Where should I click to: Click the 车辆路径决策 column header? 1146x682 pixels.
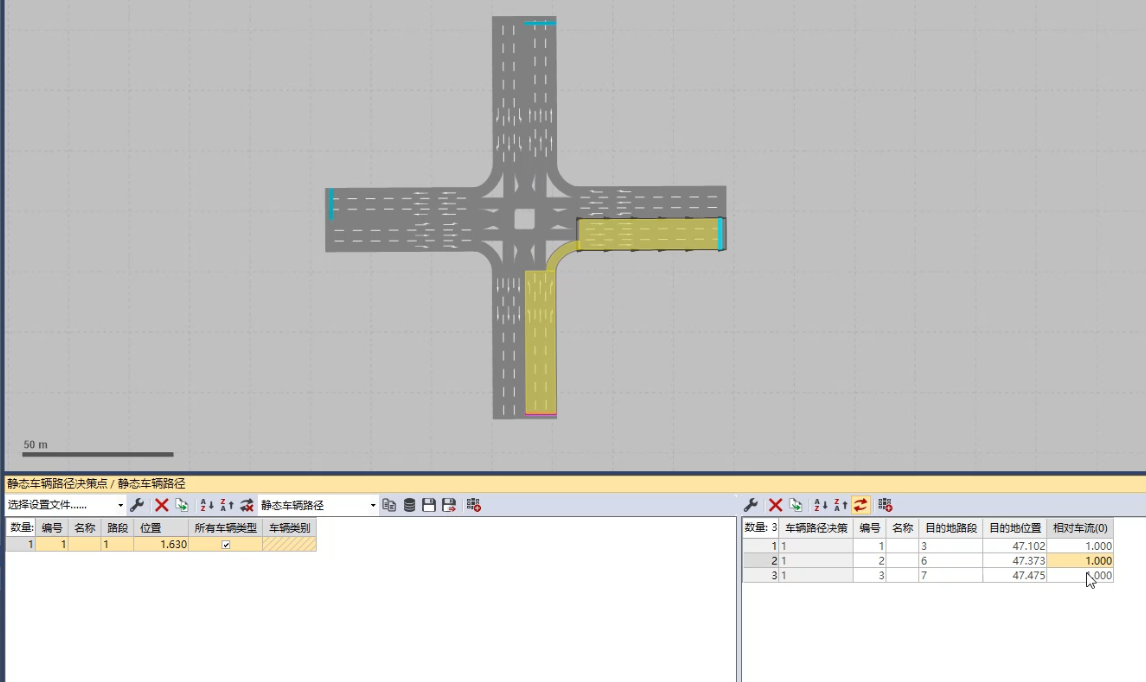point(816,528)
